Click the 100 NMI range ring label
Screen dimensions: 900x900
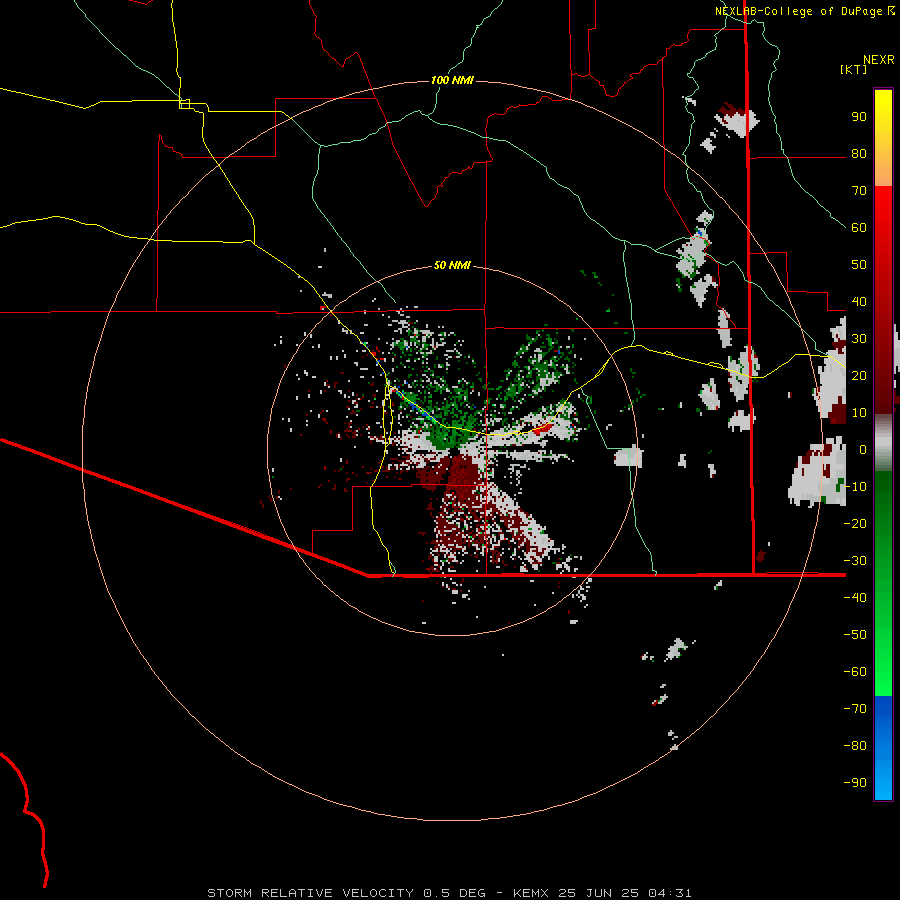coord(452,80)
